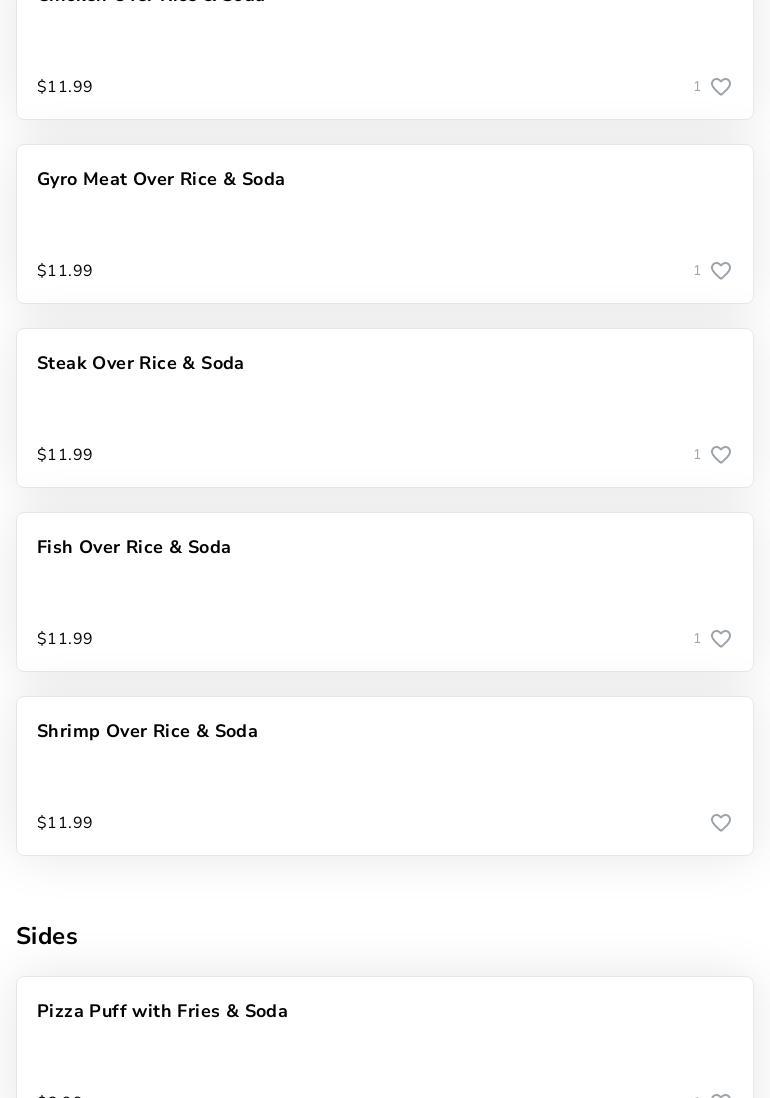Viewport: 770px width, 1098px height.
Task: Click the like count beside Gyro Meat's heart
Action: [x=697, y=271]
